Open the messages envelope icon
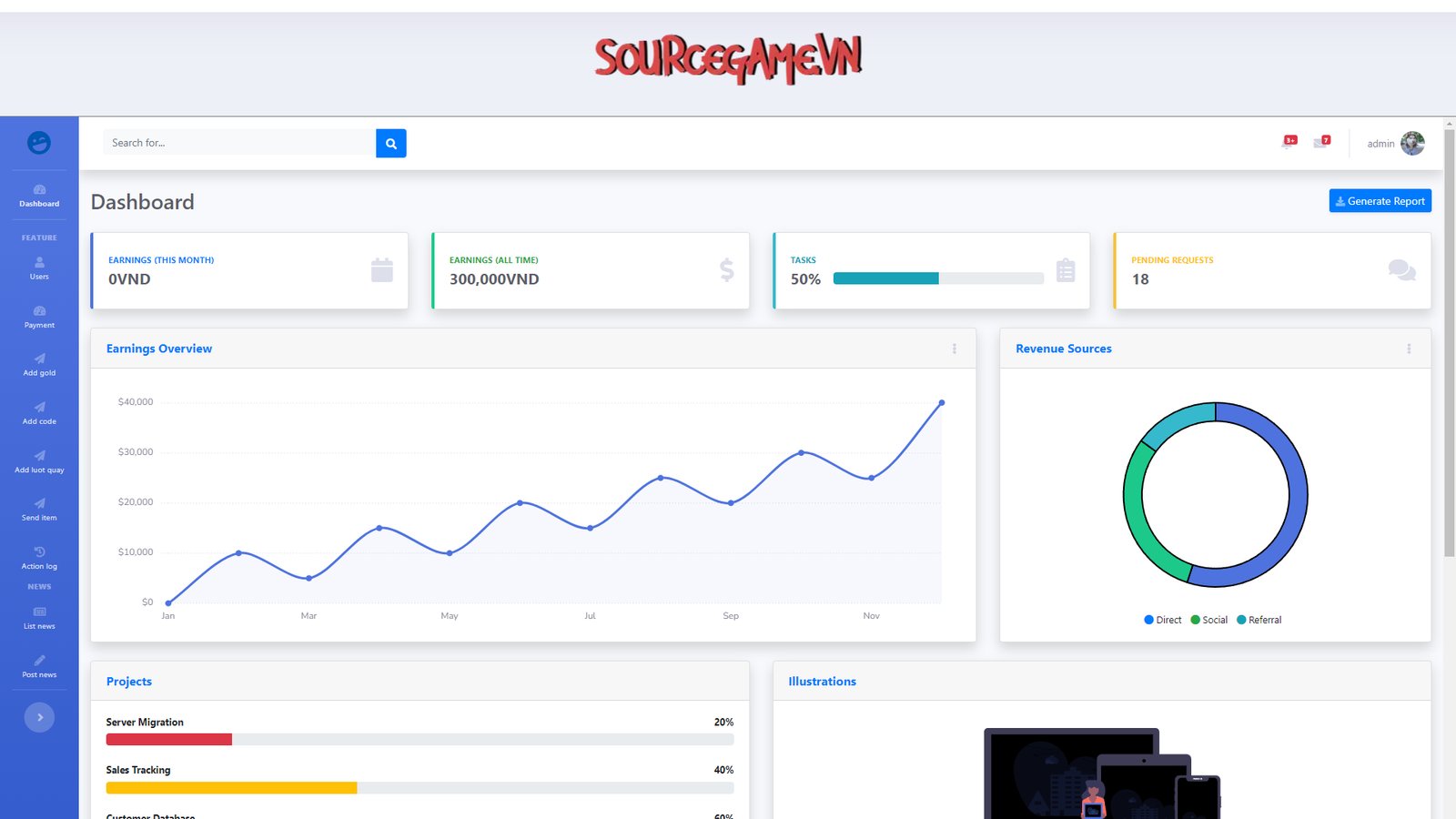This screenshot has height=819, width=1456. [x=1321, y=142]
